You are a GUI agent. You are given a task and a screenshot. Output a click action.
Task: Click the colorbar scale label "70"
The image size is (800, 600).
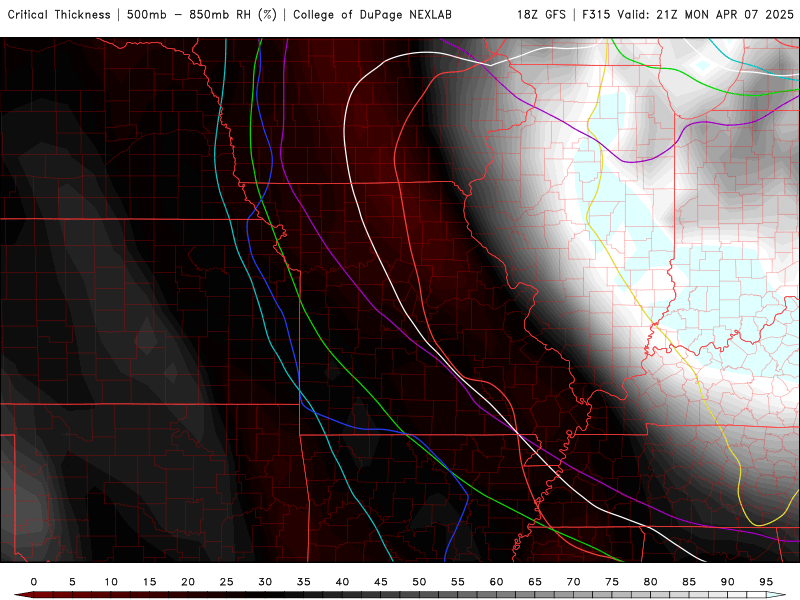[573, 582]
